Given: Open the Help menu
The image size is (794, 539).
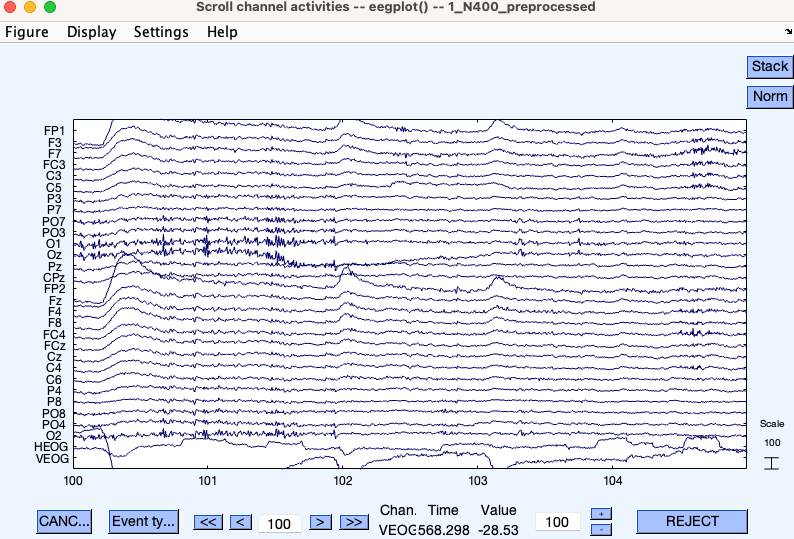Looking at the screenshot, I should click(x=222, y=32).
